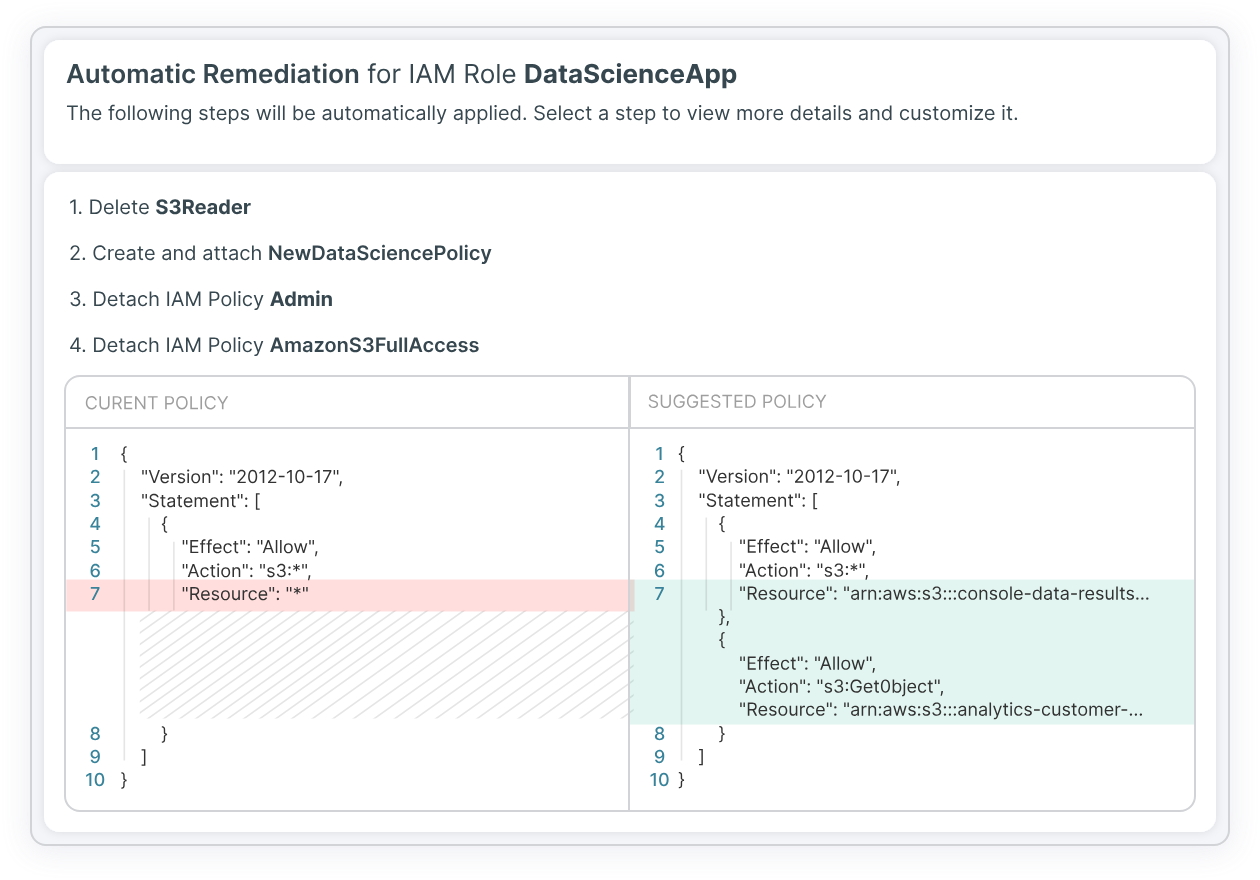This screenshot has width=1260, height=880.
Task: Click the description text about automatically applied steps
Action: (x=542, y=113)
